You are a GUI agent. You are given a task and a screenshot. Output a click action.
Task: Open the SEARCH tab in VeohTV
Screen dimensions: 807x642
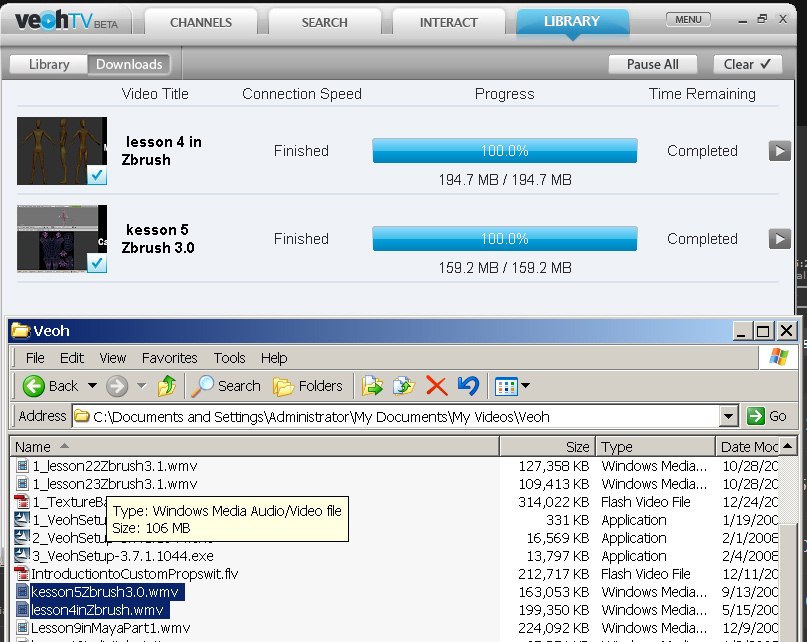coord(324,22)
